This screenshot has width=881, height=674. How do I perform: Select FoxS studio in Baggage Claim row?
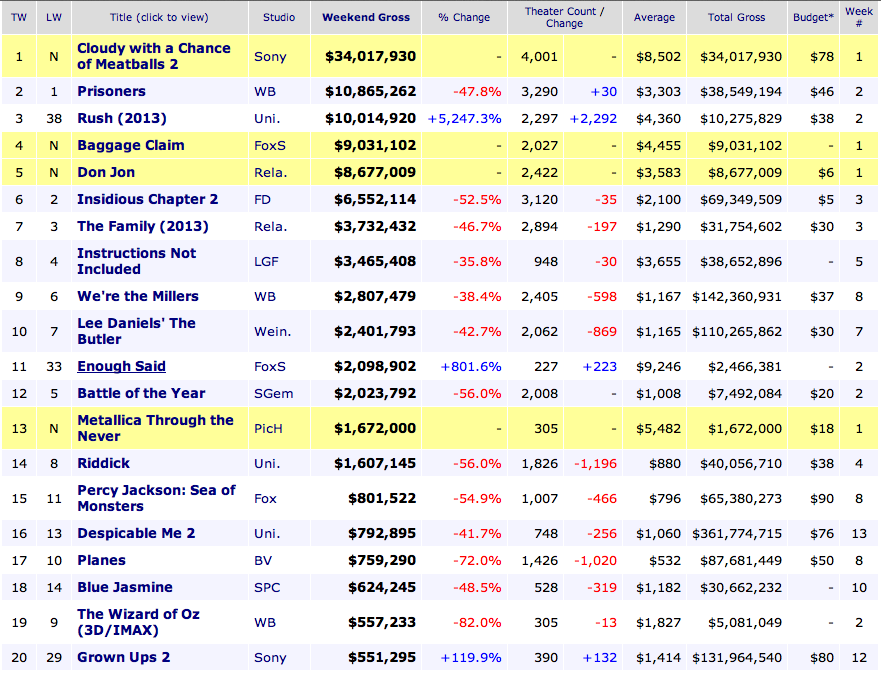click(x=270, y=145)
